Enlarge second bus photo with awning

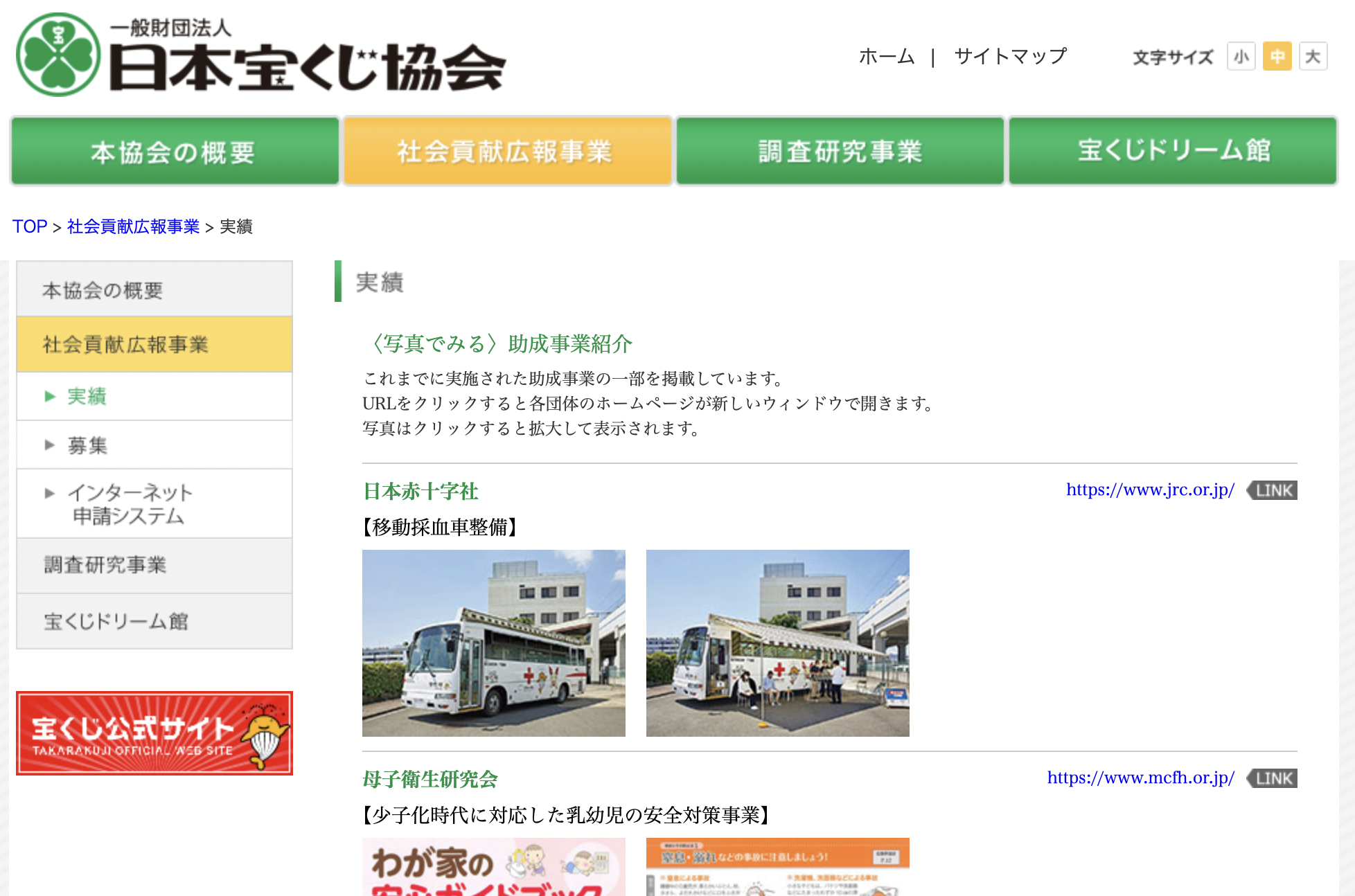(x=778, y=643)
